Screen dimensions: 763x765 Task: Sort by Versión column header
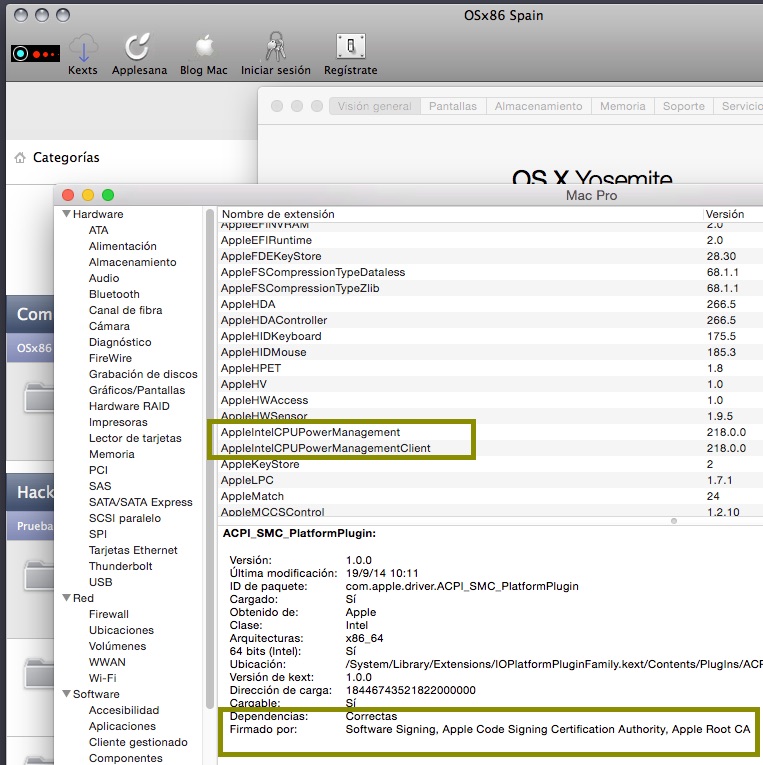tap(733, 214)
